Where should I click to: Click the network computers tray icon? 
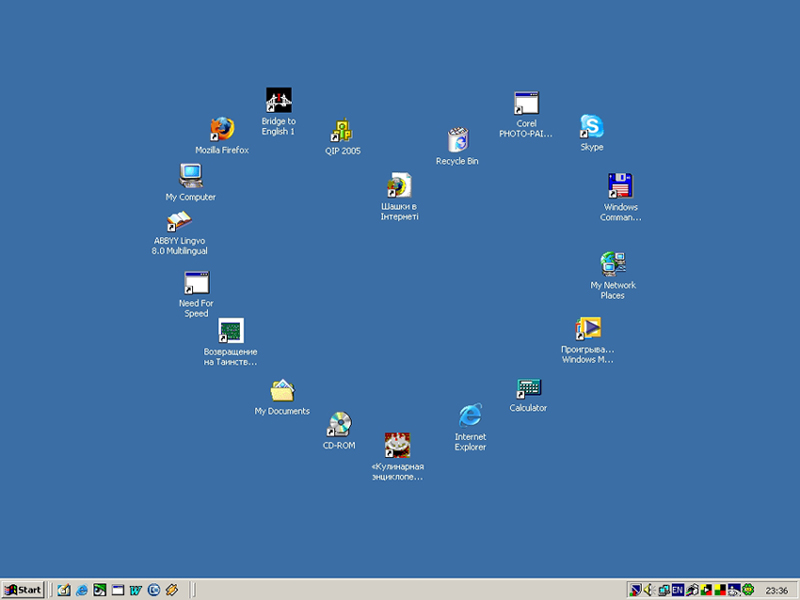663,590
